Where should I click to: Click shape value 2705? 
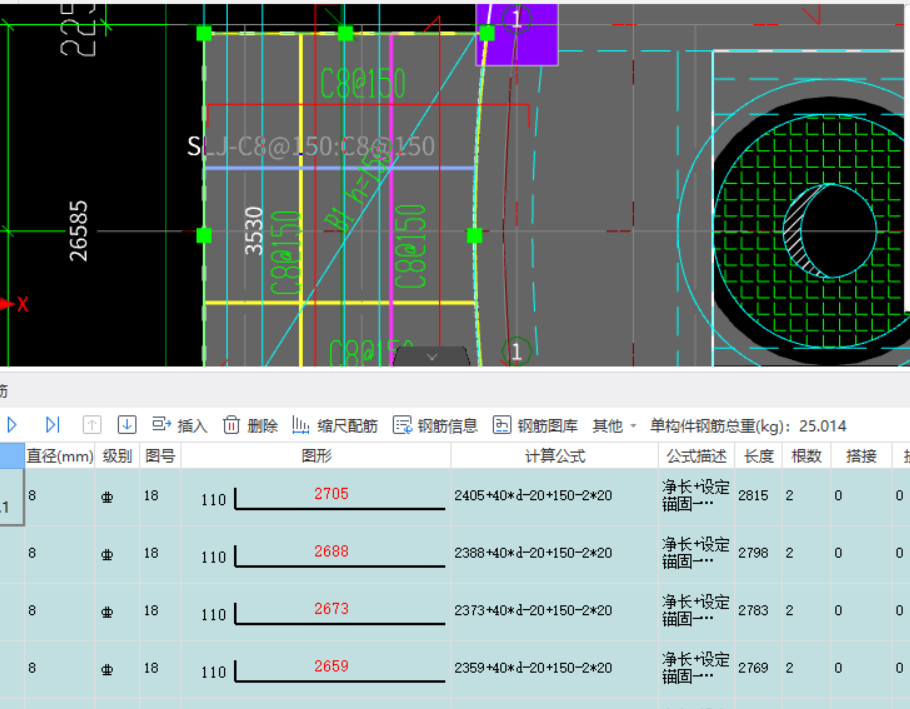tap(331, 494)
